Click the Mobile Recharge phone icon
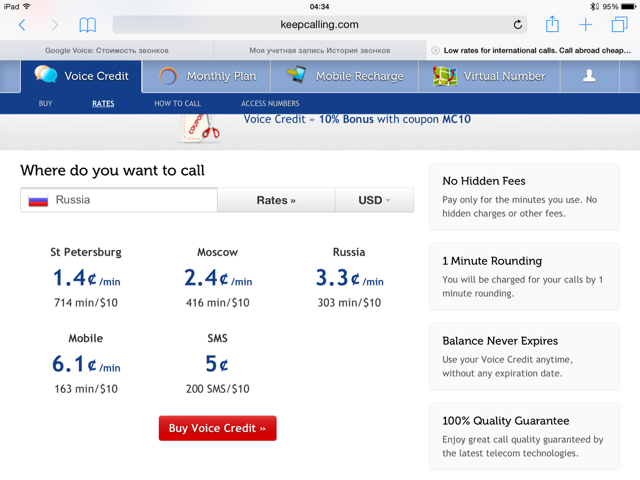The image size is (640, 480). [x=297, y=74]
